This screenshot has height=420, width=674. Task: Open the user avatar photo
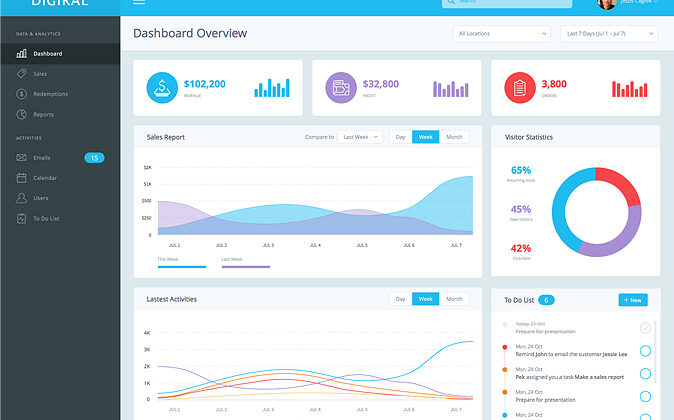click(607, 3)
